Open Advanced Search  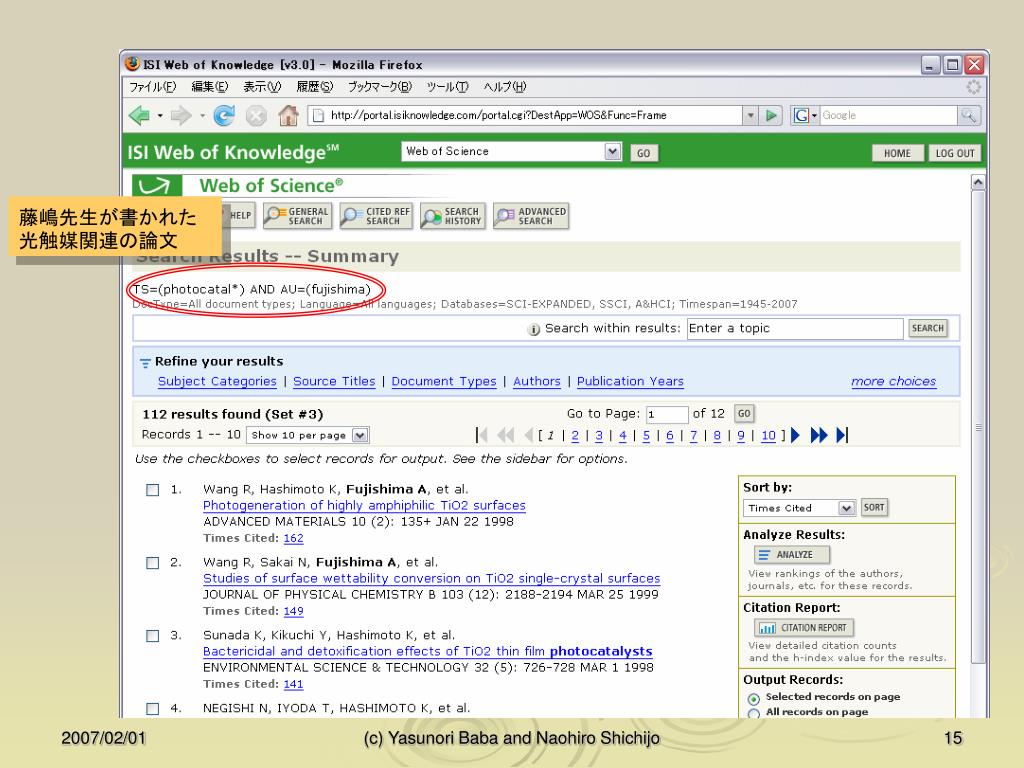[x=531, y=216]
